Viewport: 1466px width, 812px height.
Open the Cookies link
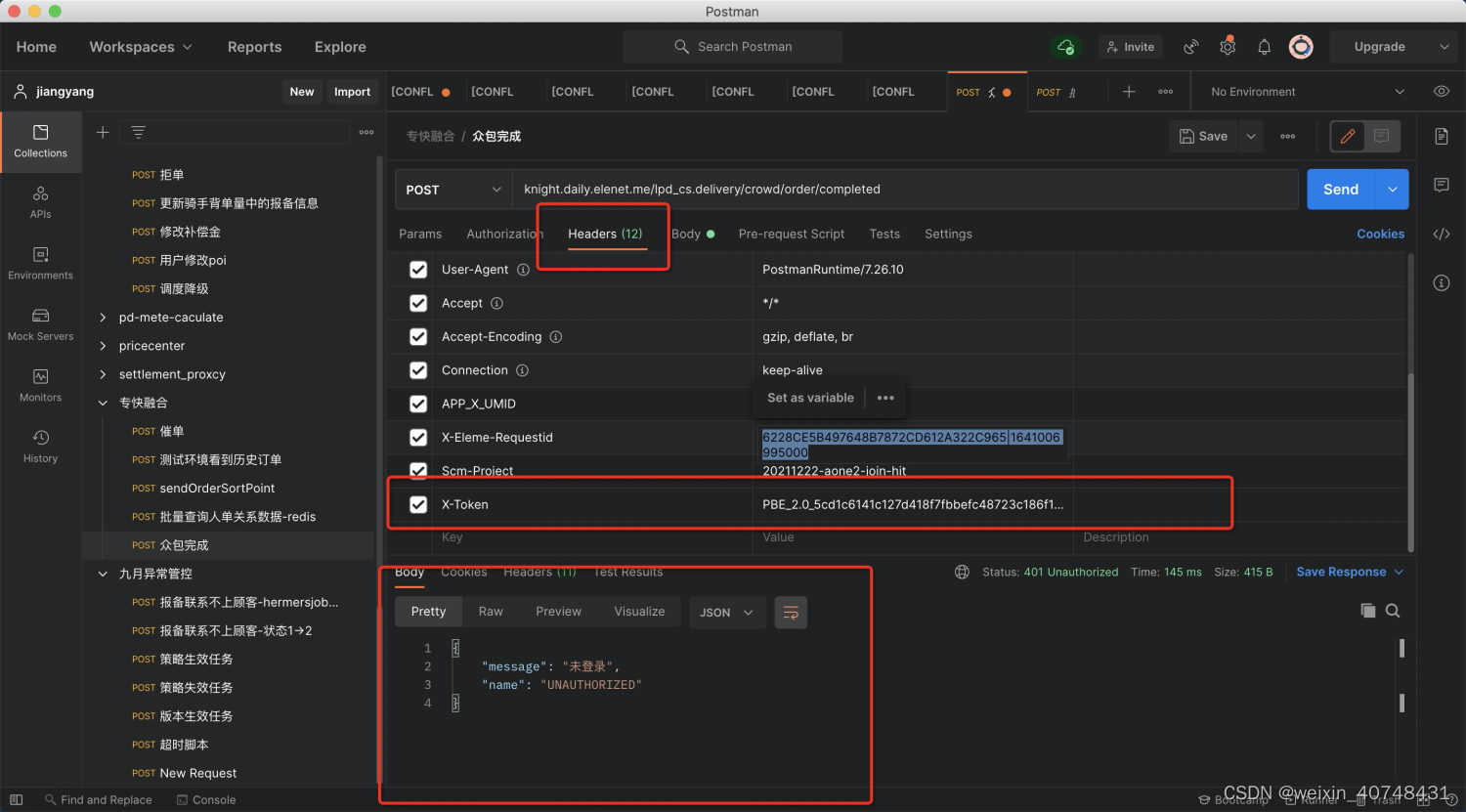click(1380, 234)
